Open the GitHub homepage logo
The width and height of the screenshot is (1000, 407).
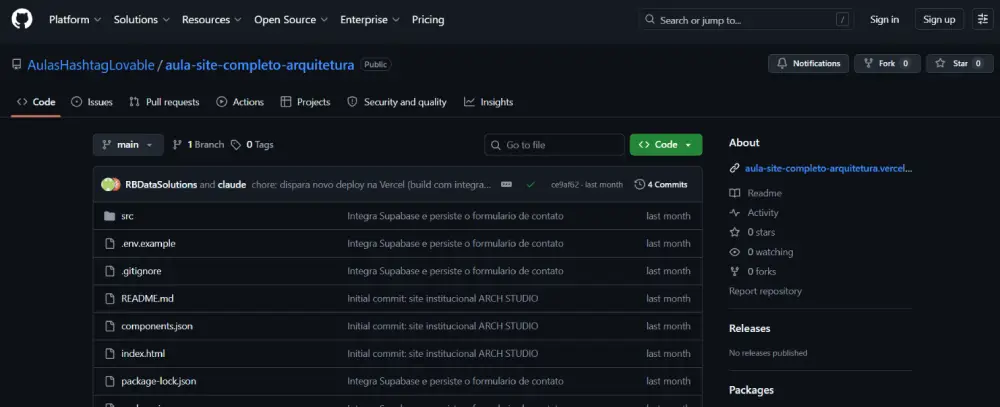[x=22, y=19]
